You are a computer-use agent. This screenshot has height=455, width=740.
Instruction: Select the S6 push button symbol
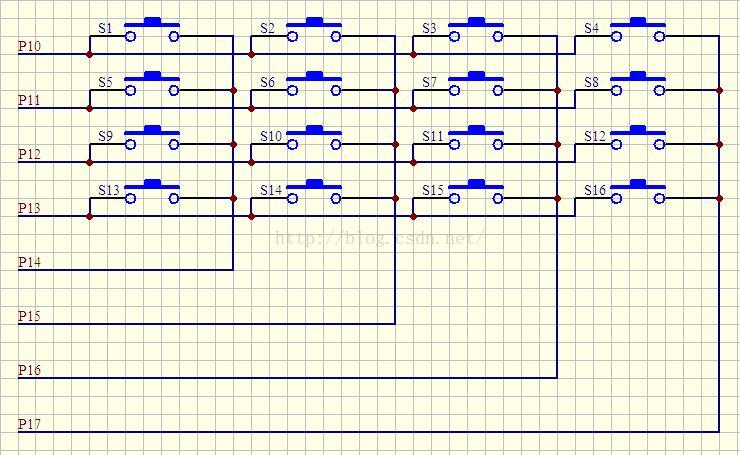pyautogui.click(x=314, y=84)
